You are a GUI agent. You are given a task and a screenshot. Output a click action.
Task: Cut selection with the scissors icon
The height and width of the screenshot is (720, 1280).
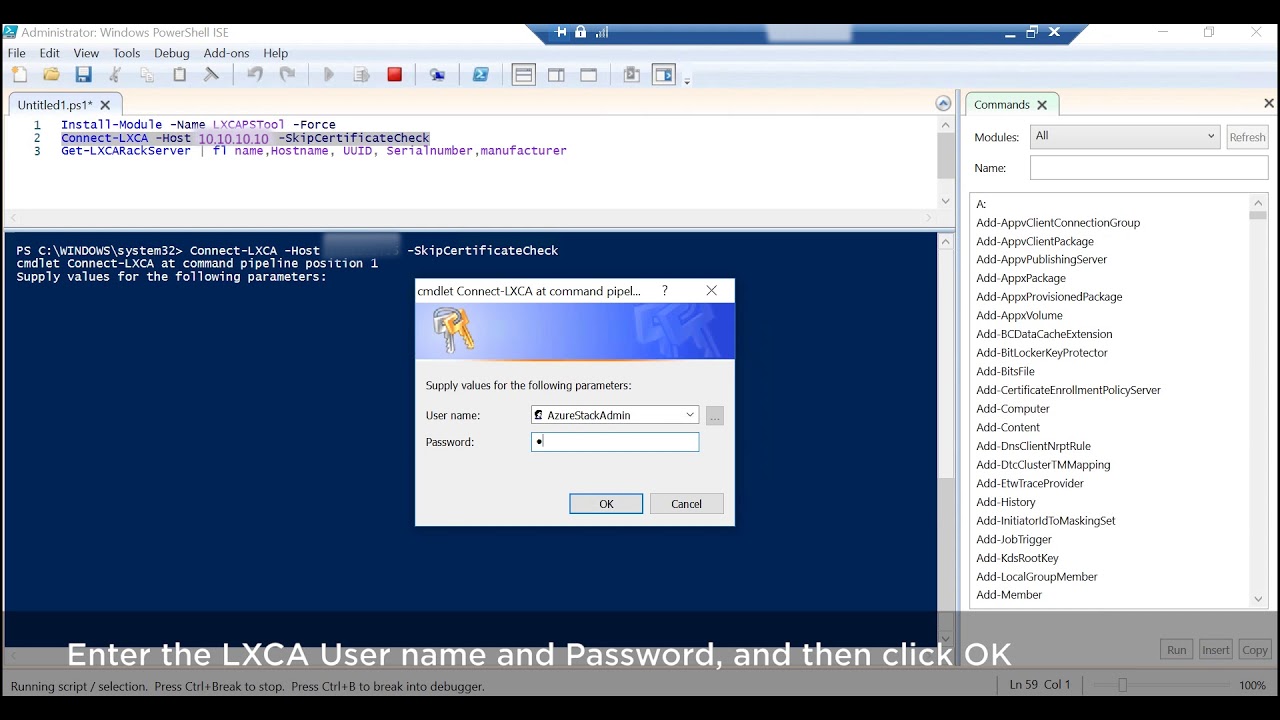(115, 75)
